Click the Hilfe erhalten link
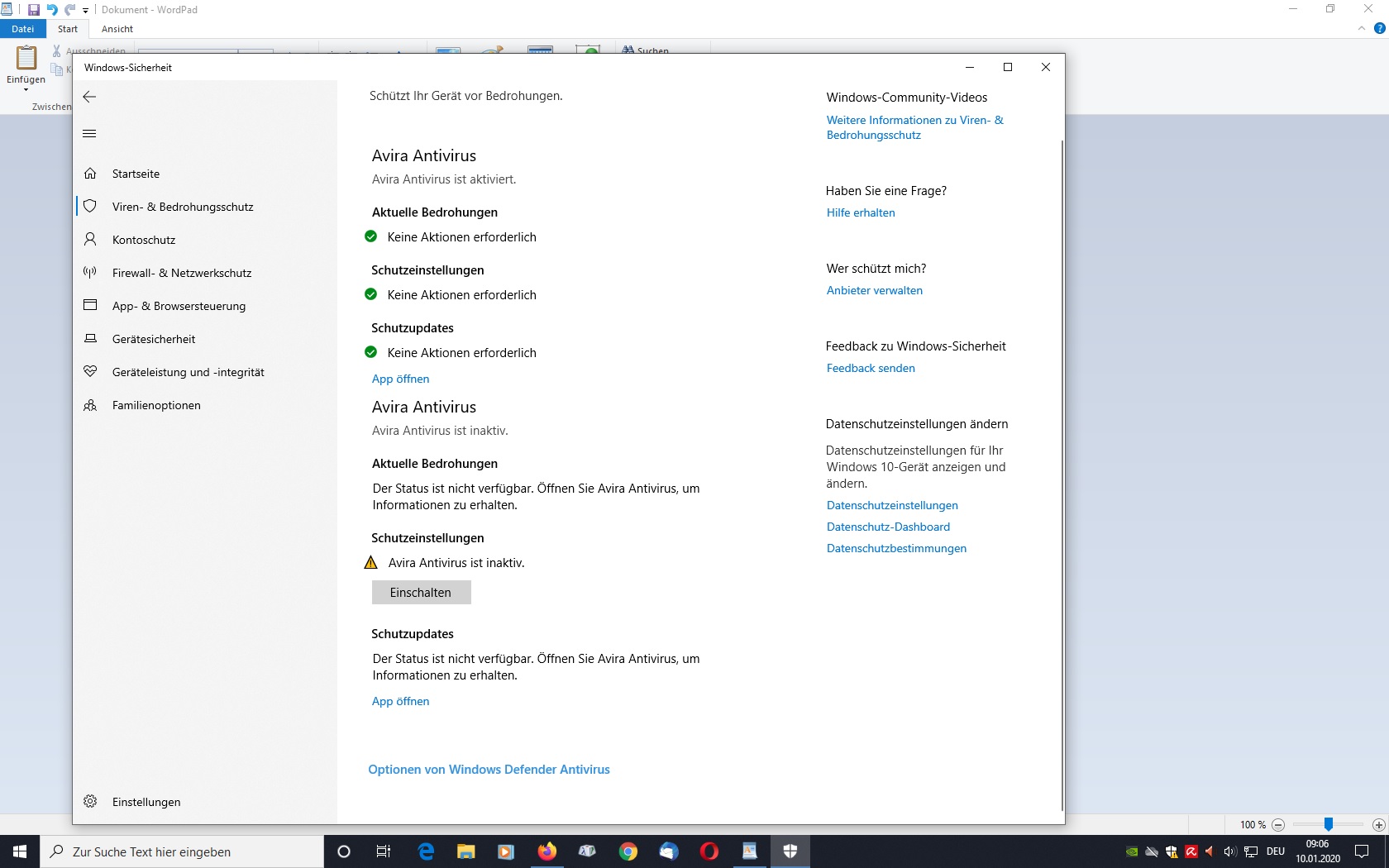The image size is (1389, 868). point(861,212)
